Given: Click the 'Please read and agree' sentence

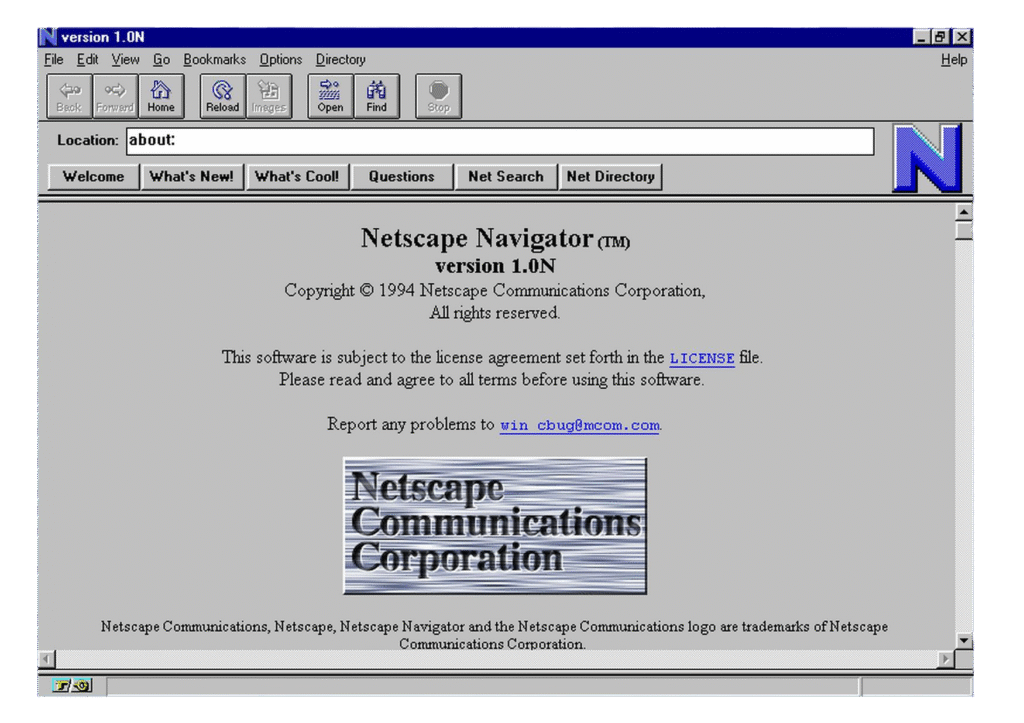Looking at the screenshot, I should point(492,379).
